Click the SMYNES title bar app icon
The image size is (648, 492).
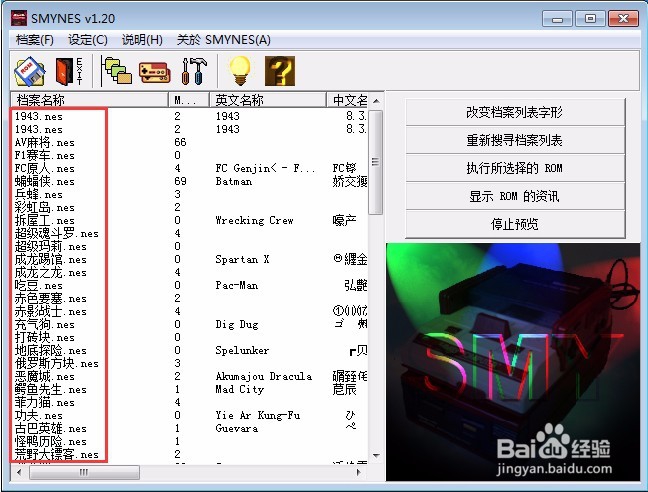click(x=19, y=19)
